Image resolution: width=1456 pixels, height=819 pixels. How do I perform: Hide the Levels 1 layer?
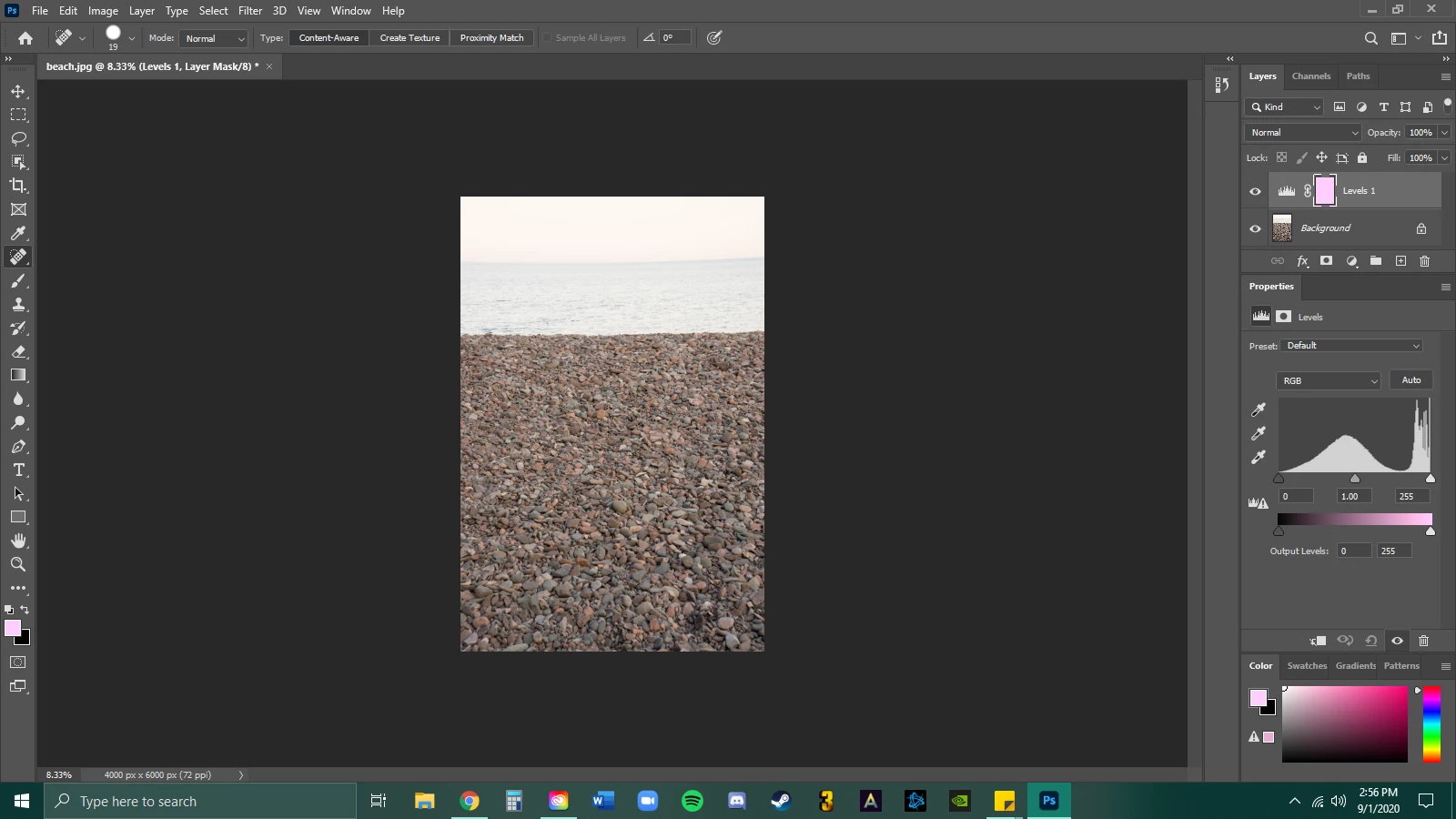click(x=1255, y=191)
